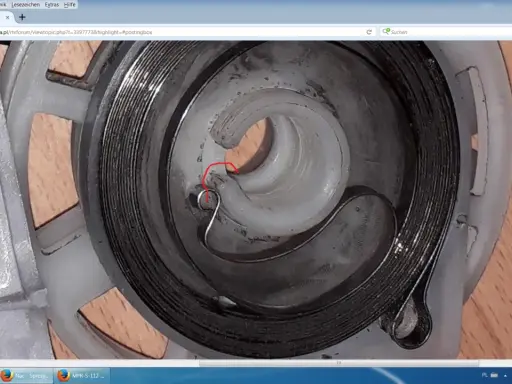Image resolution: width=512 pixels, height=384 pixels.
Task: Open the Extras menu
Action: pyautogui.click(x=52, y=5)
